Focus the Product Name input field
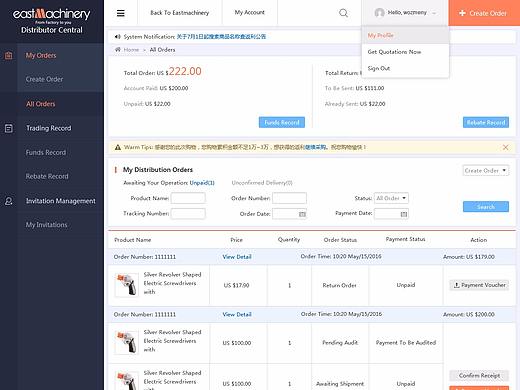Viewport: 520px width, 390px height. [x=188, y=198]
